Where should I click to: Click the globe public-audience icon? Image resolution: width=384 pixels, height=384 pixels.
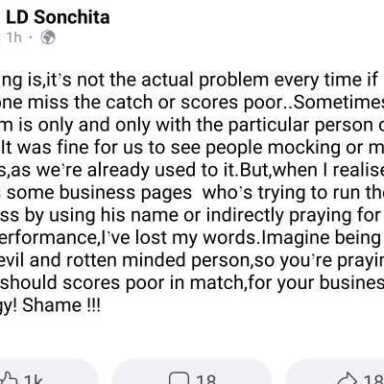48,37
